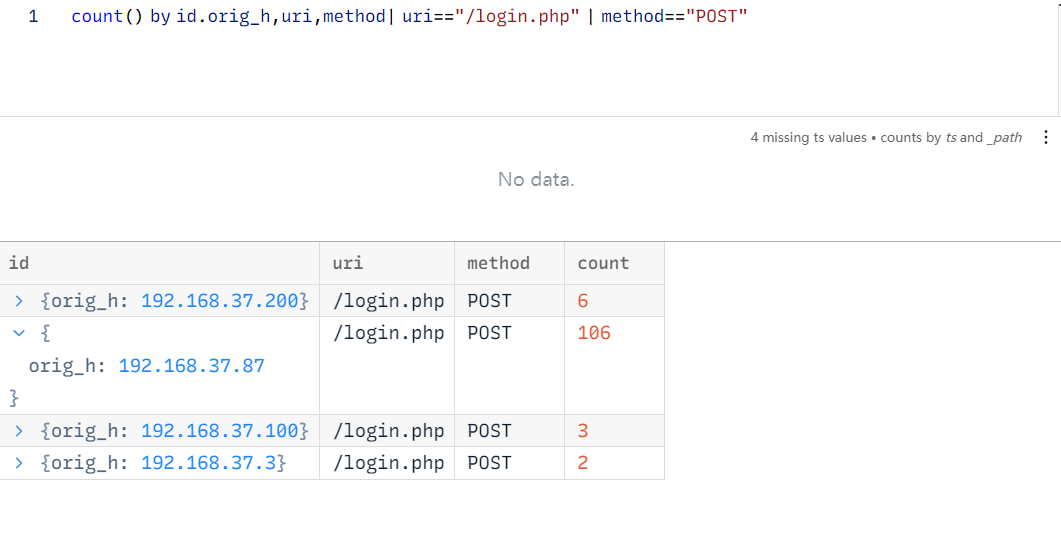Screen dimensions: 1061x544
Task: Collapse the expanded 192.168.37.87 record
Action: [18, 333]
